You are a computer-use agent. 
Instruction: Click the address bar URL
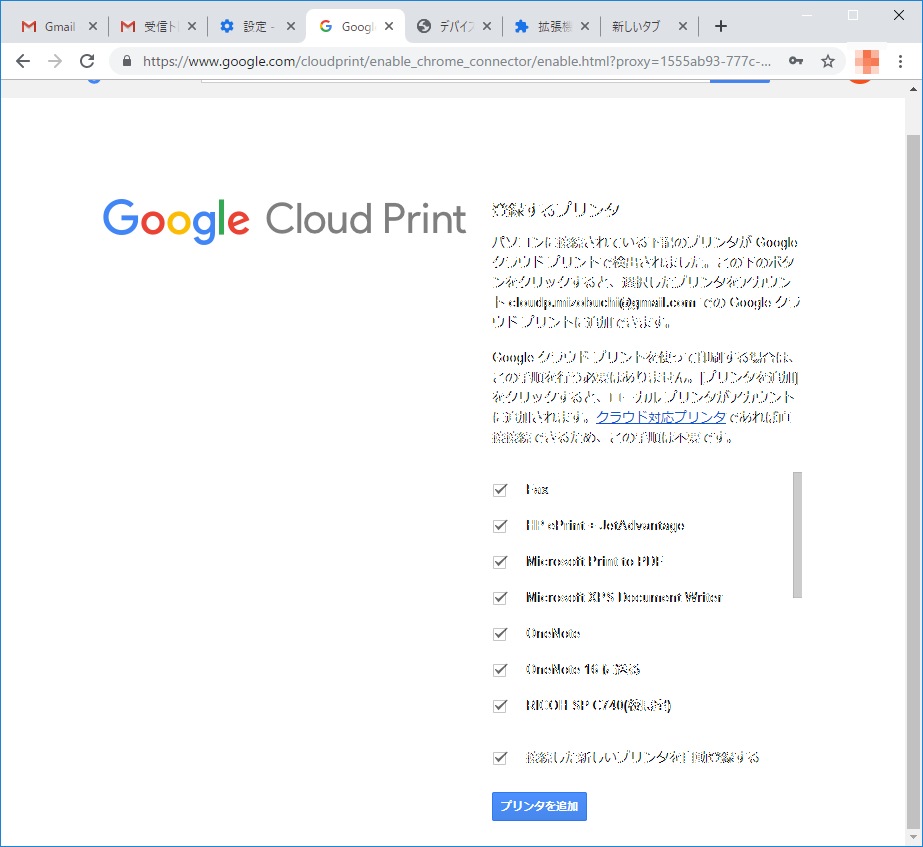456,61
